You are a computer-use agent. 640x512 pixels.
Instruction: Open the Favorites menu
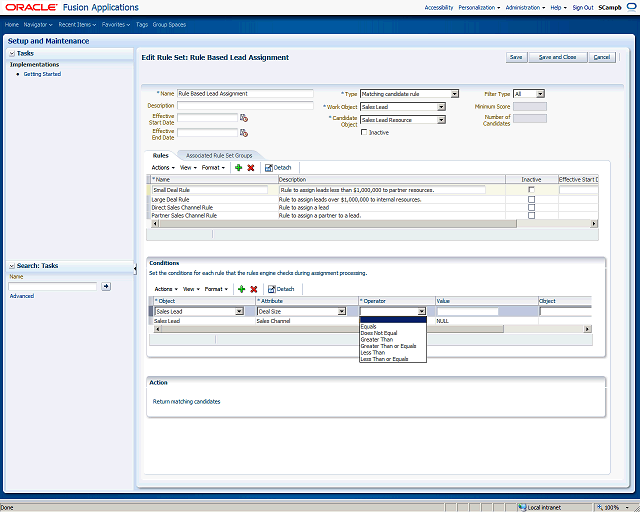pyautogui.click(x=116, y=24)
